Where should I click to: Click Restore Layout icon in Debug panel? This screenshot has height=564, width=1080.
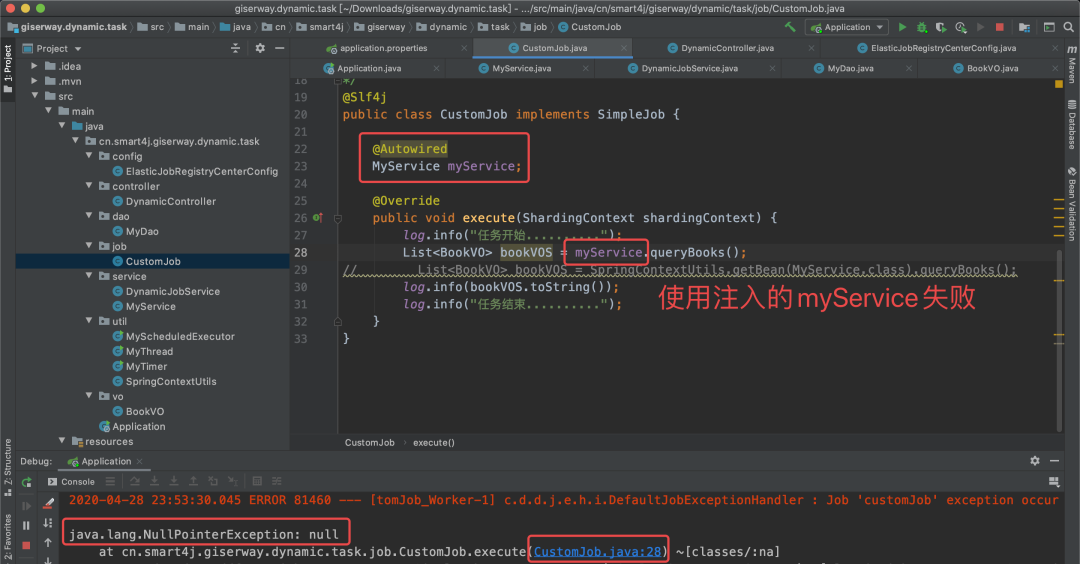(1053, 481)
